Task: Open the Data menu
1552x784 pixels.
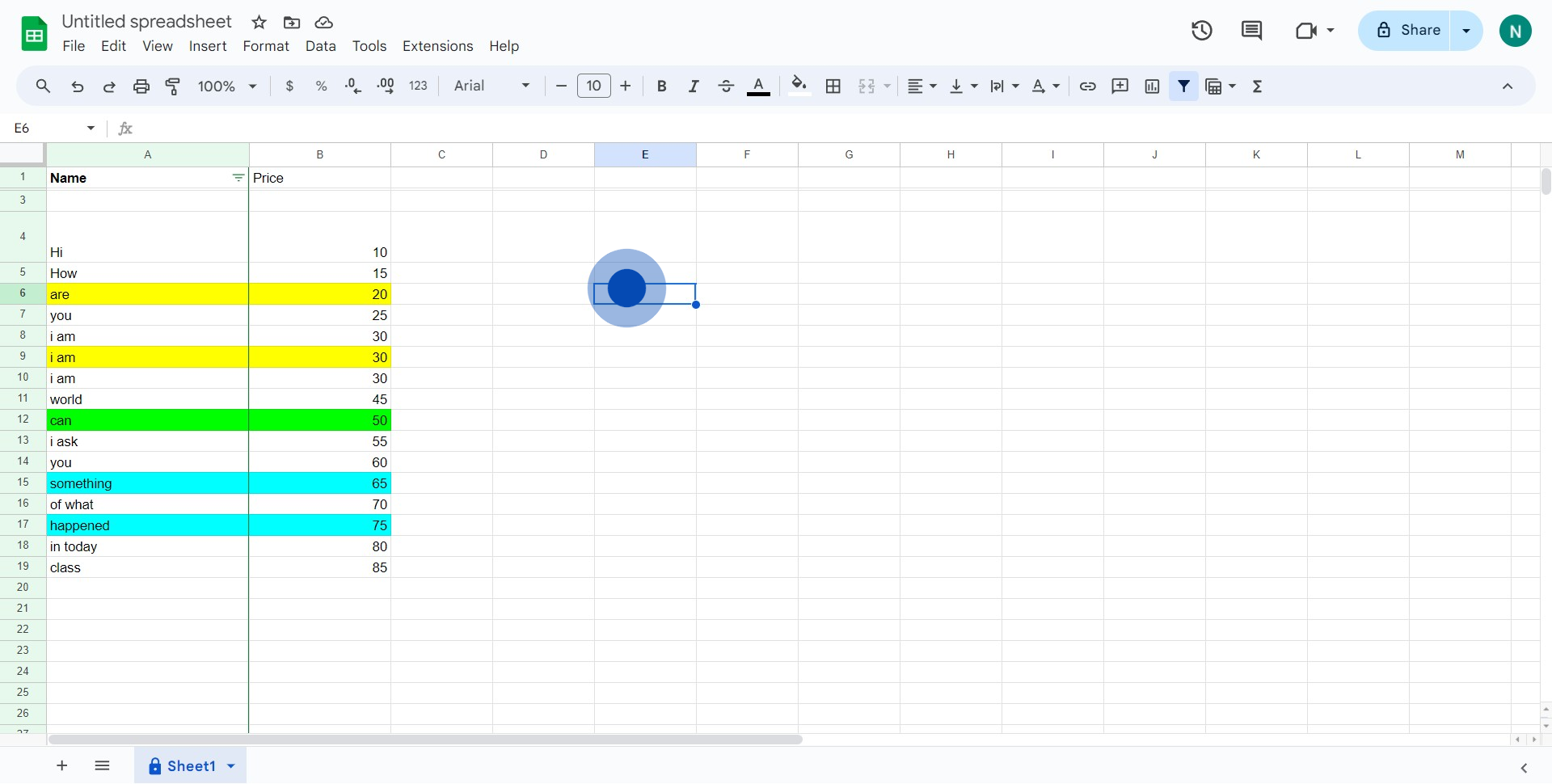Action: click(x=320, y=46)
